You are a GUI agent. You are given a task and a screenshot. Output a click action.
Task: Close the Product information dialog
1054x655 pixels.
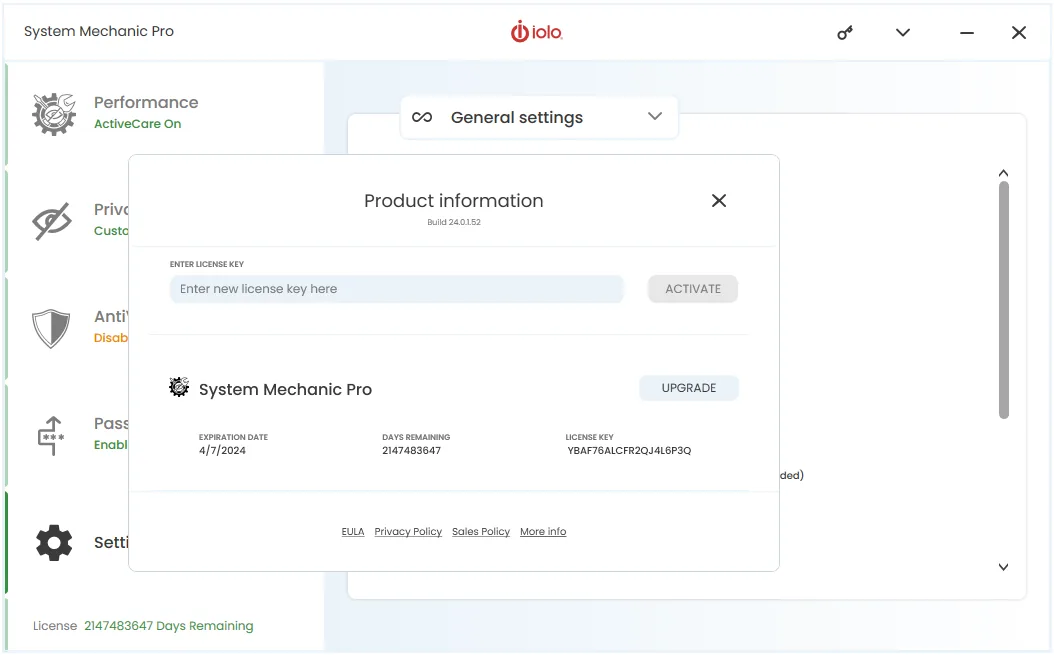tap(719, 200)
